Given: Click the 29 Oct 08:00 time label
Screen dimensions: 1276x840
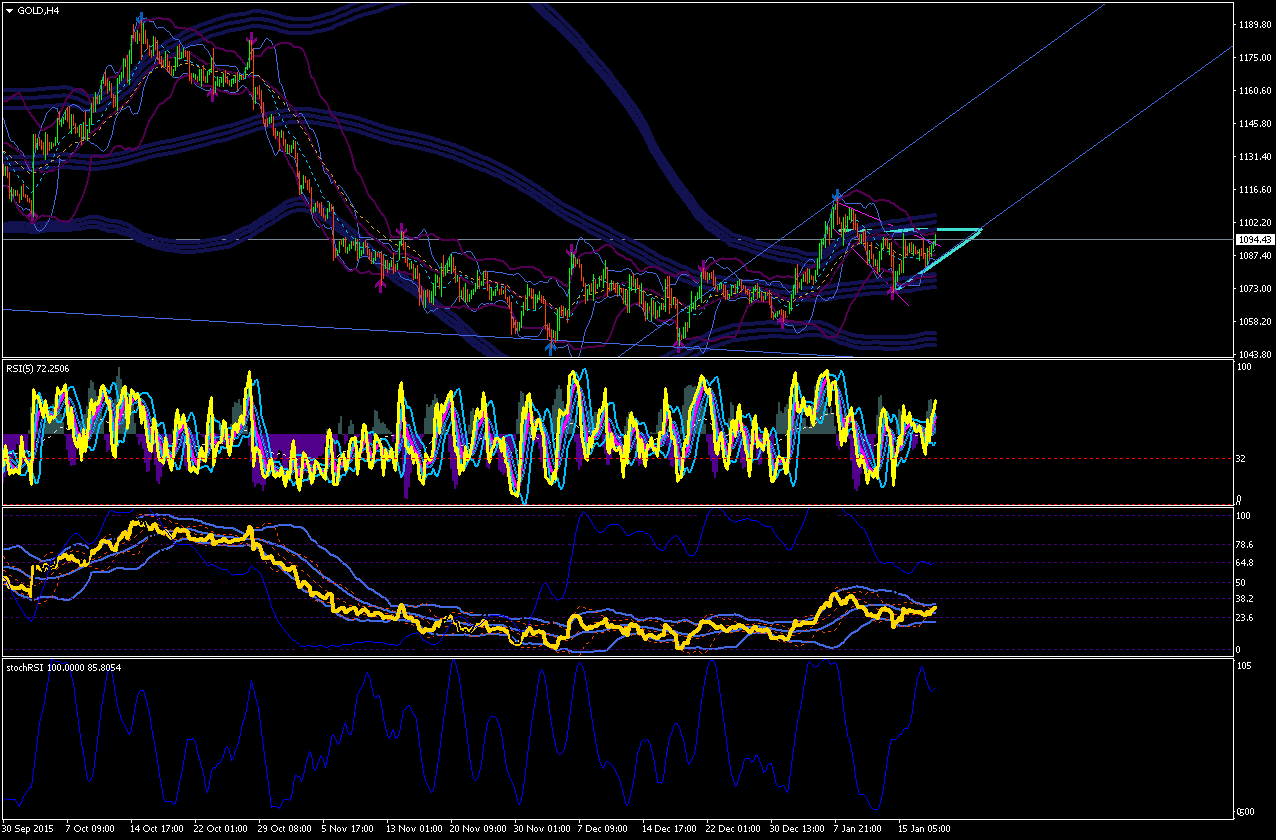Looking at the screenshot, I should [x=285, y=829].
